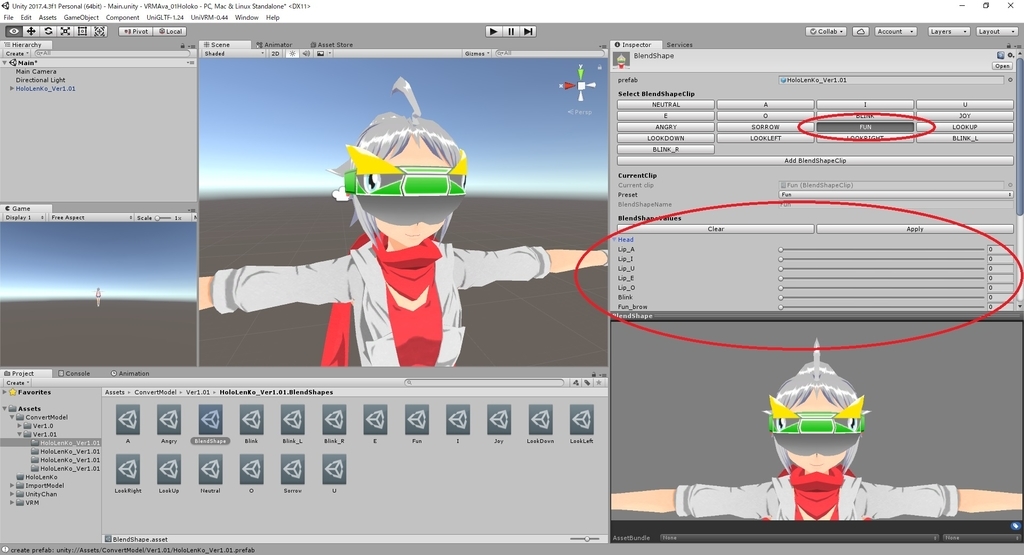This screenshot has height=555, width=1024.
Task: Select the Move tool
Action: [31, 31]
